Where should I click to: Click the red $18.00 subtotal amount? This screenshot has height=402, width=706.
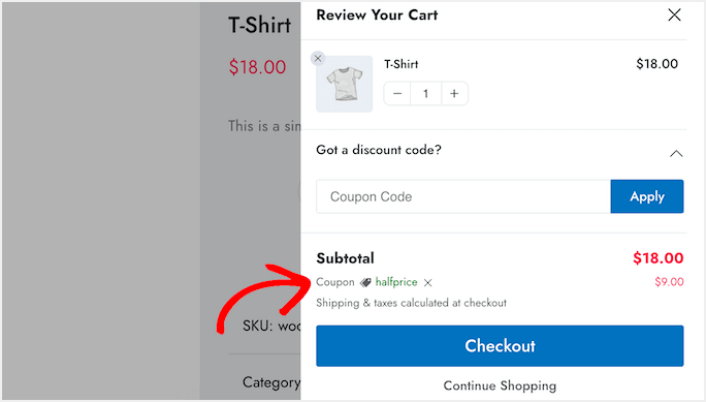(x=658, y=258)
